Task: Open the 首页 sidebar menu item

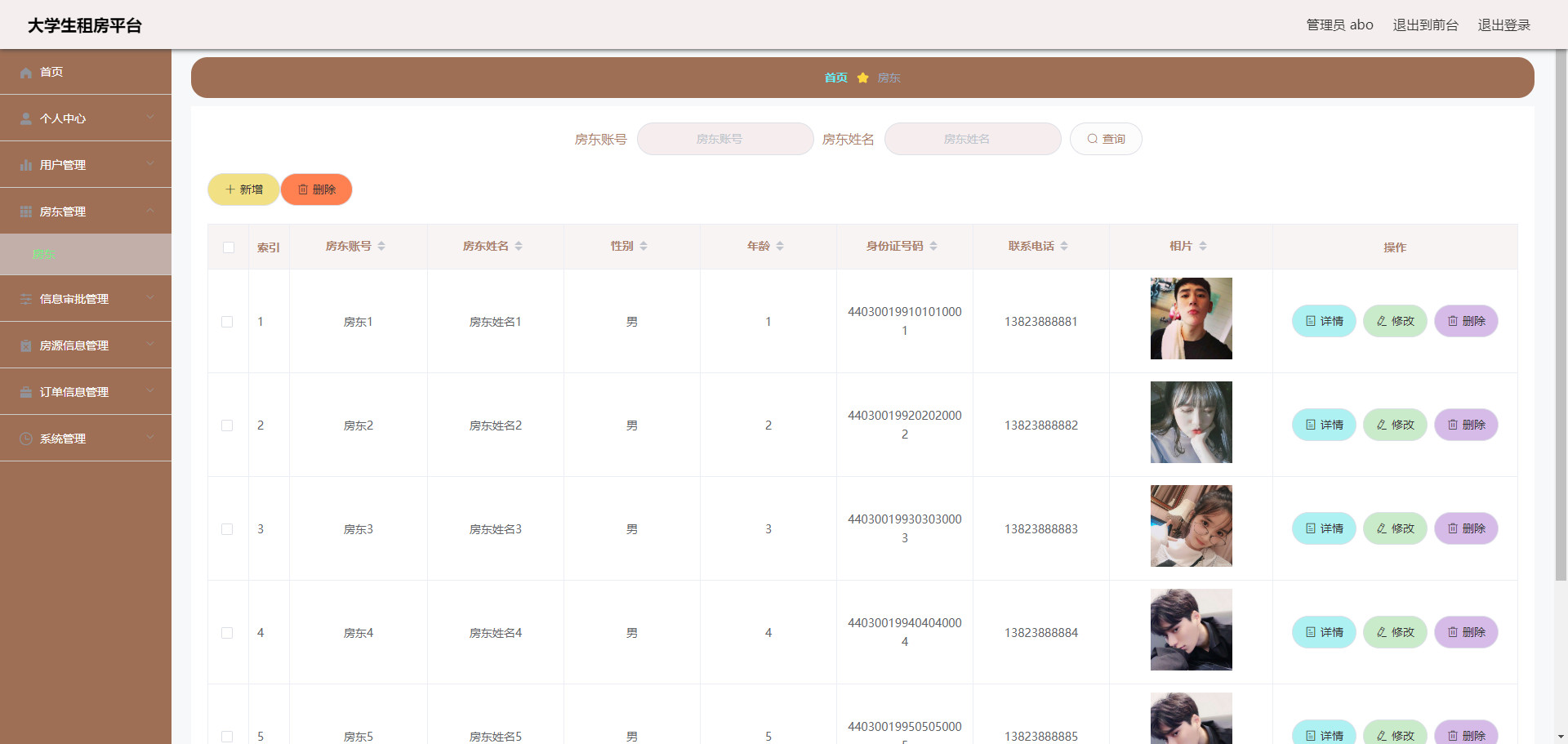Action: click(x=86, y=72)
